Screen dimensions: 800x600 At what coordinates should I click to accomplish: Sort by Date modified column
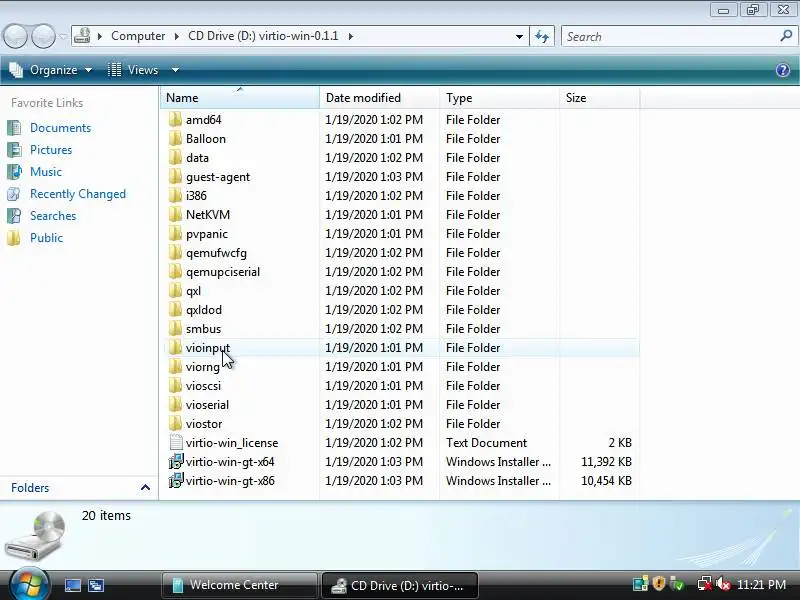(380, 97)
